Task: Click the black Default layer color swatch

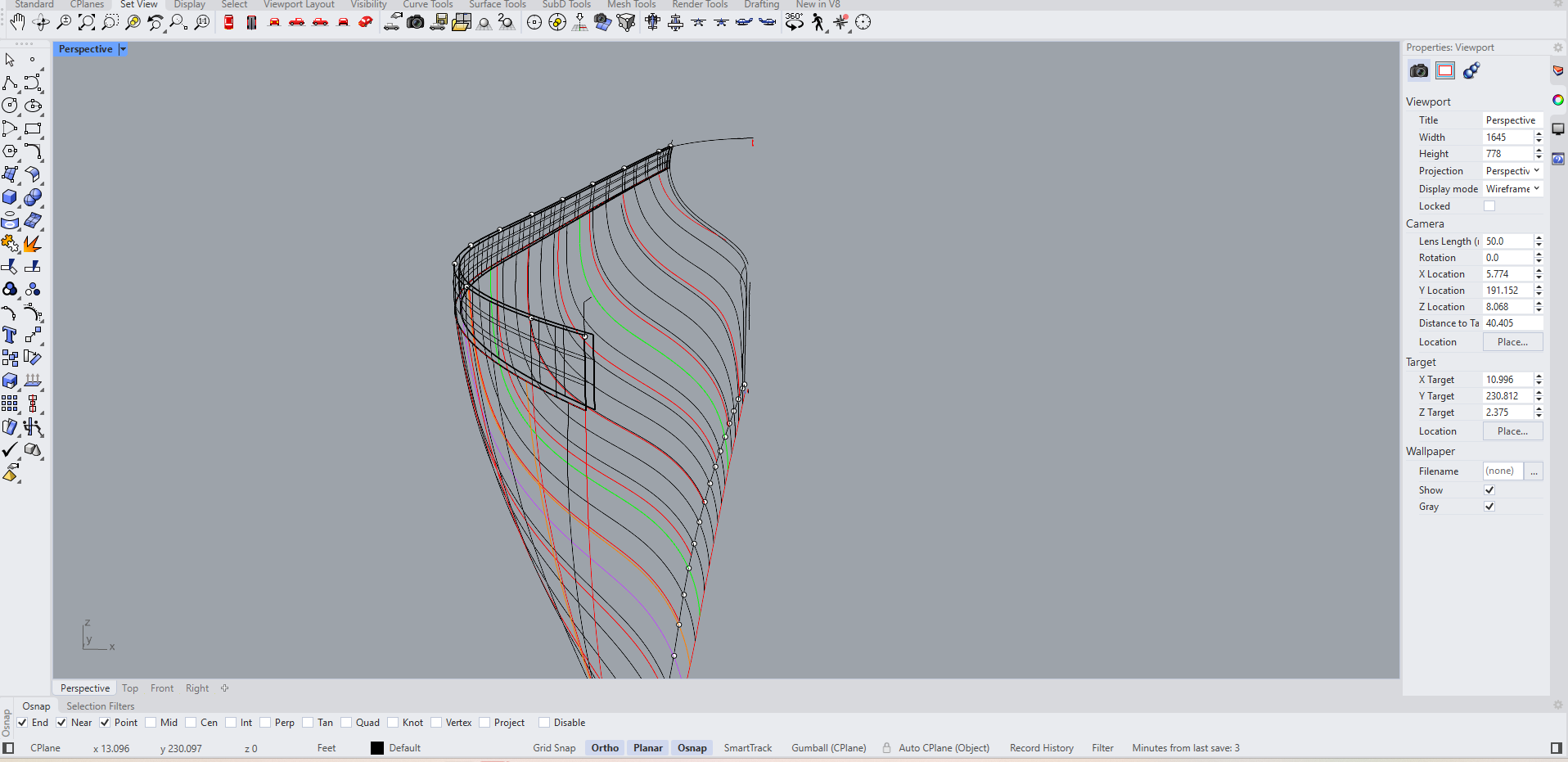Action: pos(377,748)
